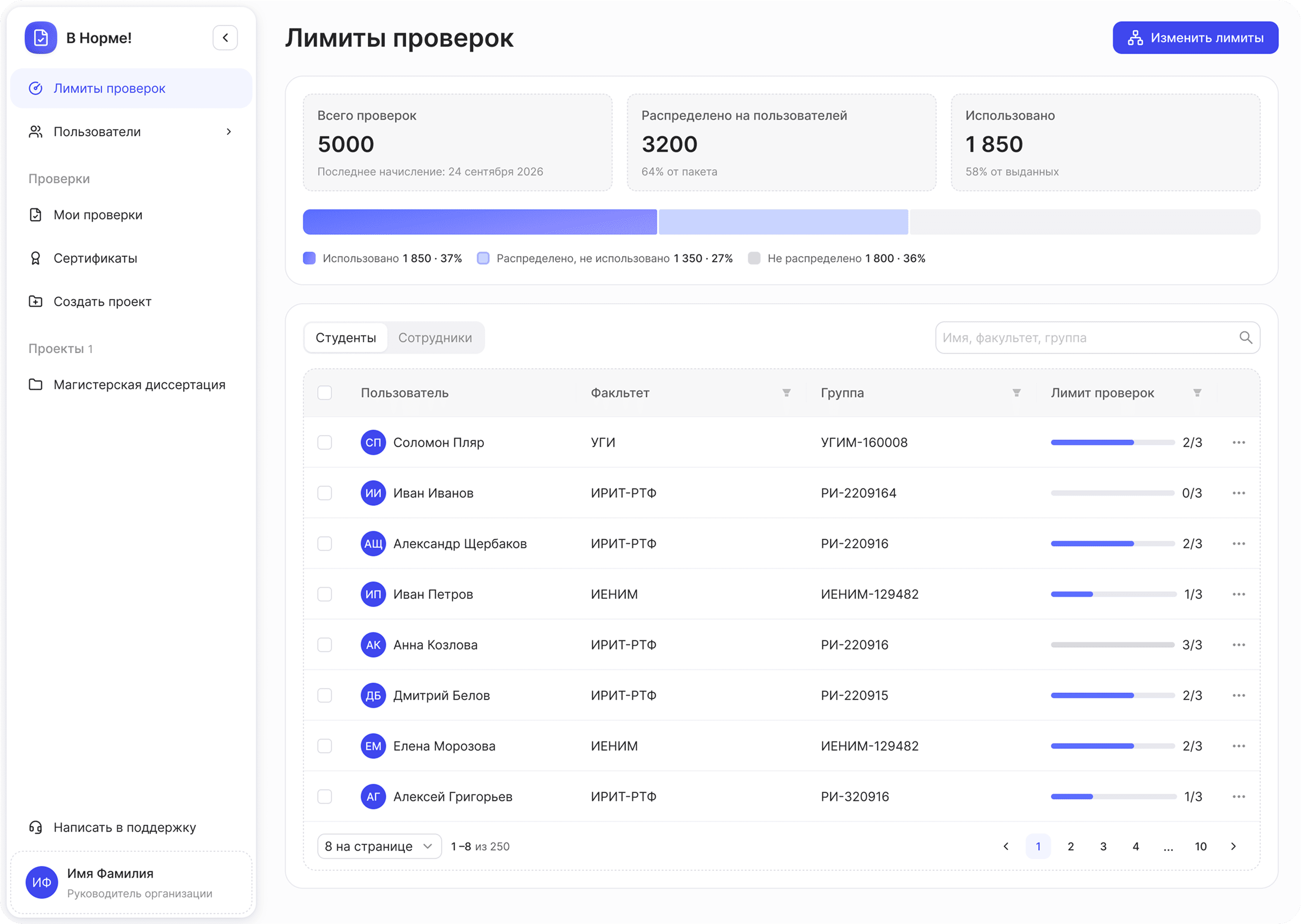Screen dimensions: 1301x924
Task: Switch to the Сотрудники tab
Action: [x=435, y=338]
